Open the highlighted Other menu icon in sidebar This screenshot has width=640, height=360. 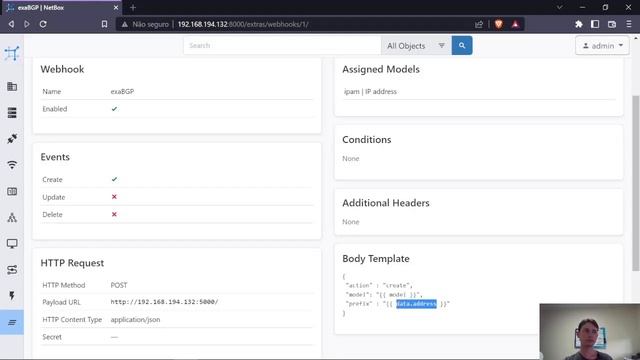[12, 322]
